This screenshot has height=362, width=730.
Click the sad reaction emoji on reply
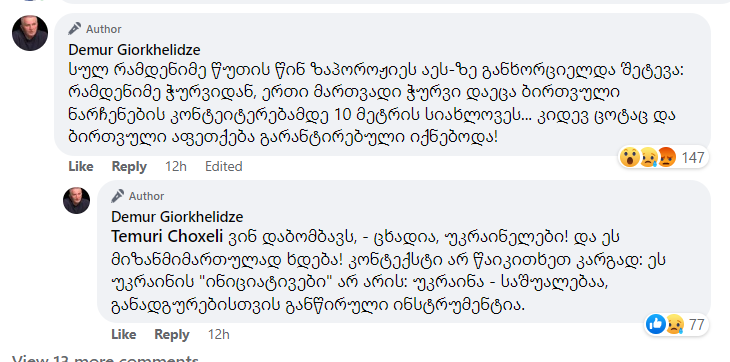675,324
